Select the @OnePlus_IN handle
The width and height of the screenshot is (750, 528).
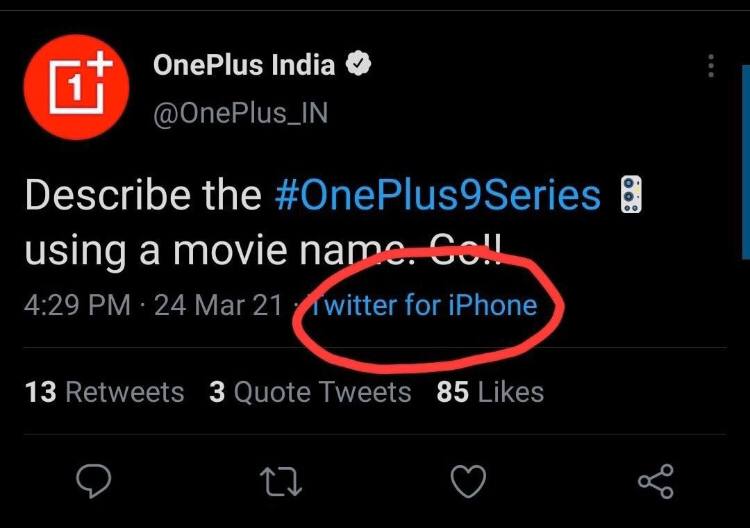(240, 113)
